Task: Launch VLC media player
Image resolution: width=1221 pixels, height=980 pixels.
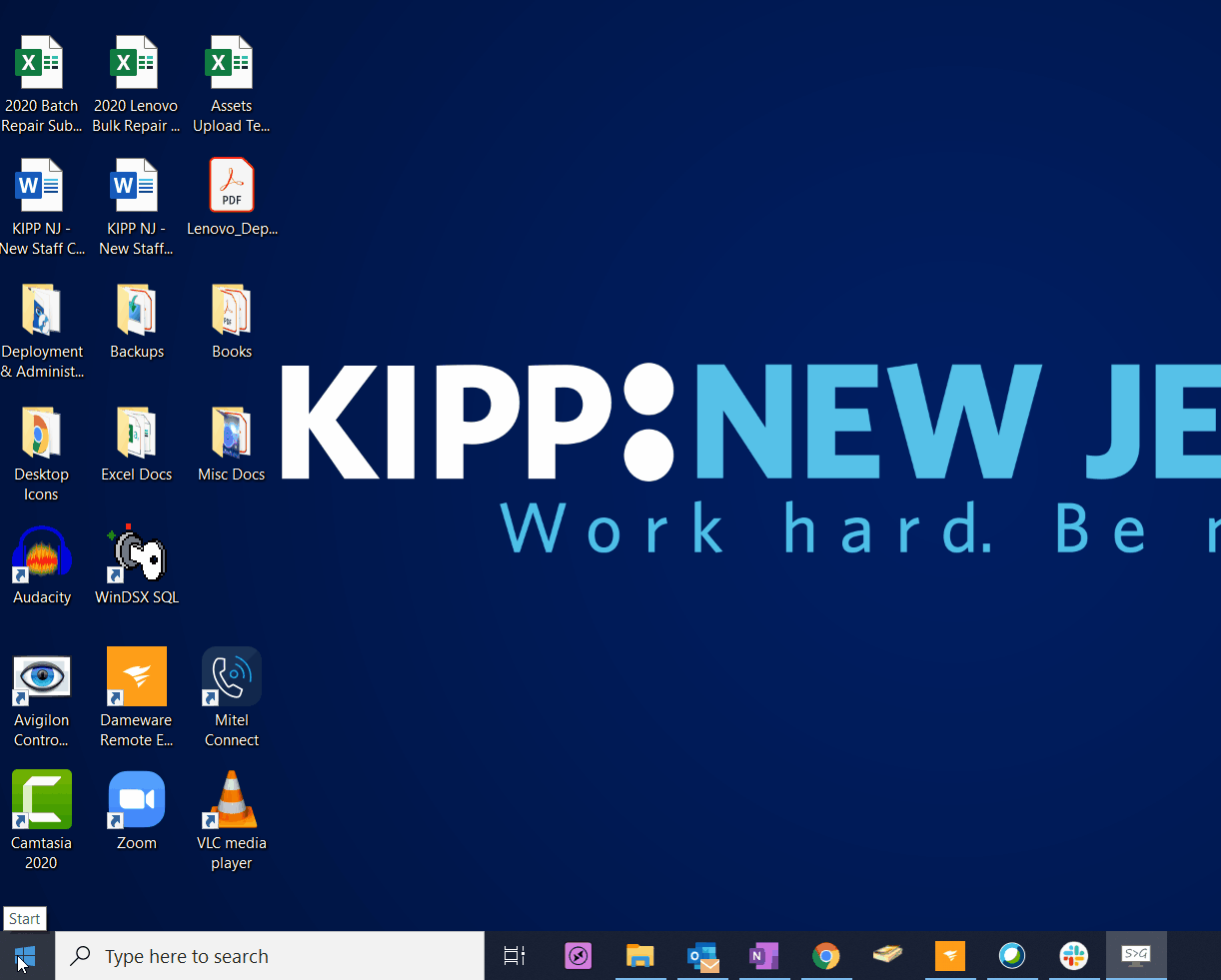Action: [231, 799]
